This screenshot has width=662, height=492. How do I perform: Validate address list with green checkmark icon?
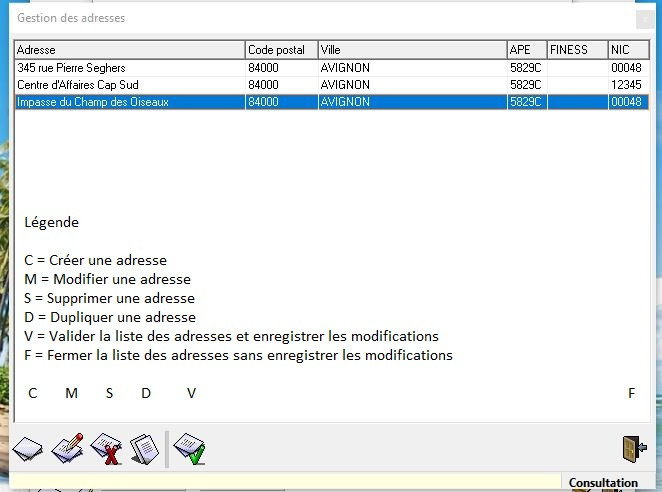click(190, 449)
